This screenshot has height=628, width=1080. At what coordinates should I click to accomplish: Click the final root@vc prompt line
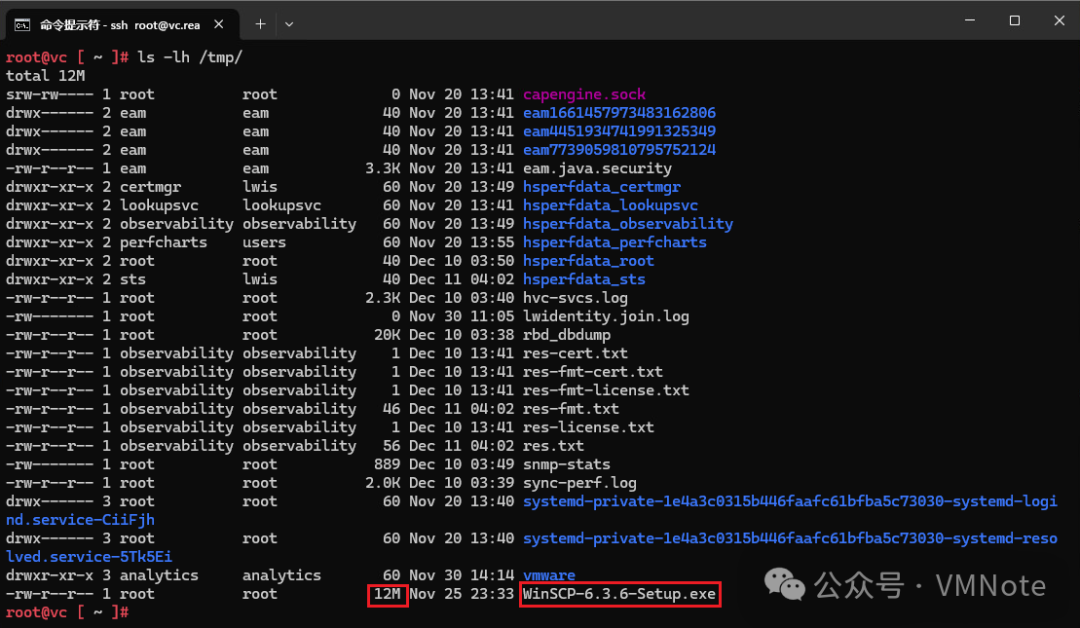coord(68,612)
